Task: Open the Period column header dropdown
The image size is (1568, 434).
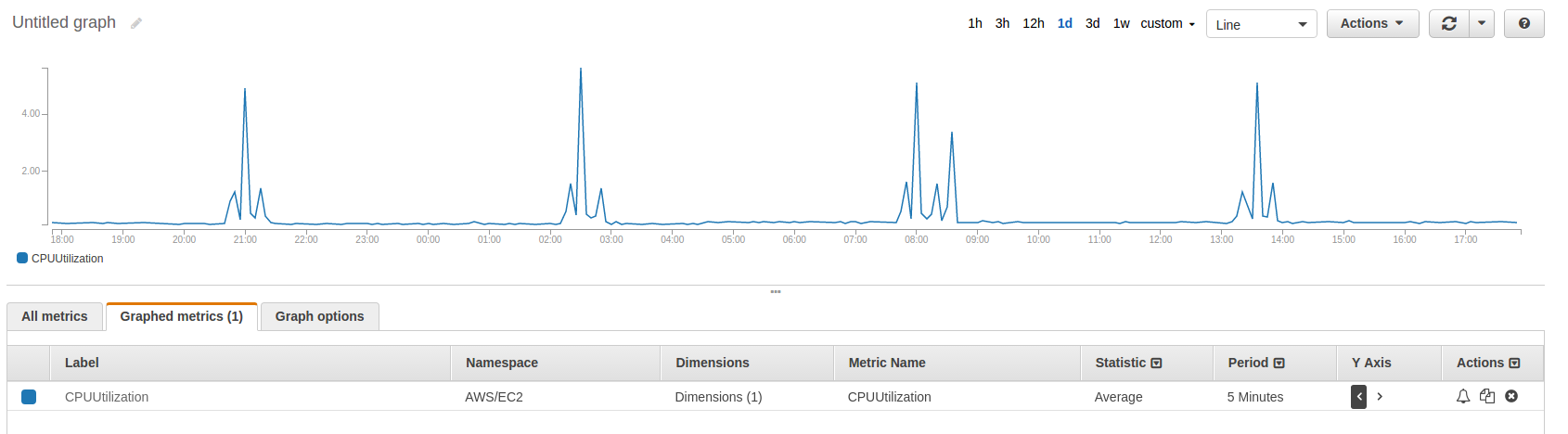Action: pos(1279,364)
